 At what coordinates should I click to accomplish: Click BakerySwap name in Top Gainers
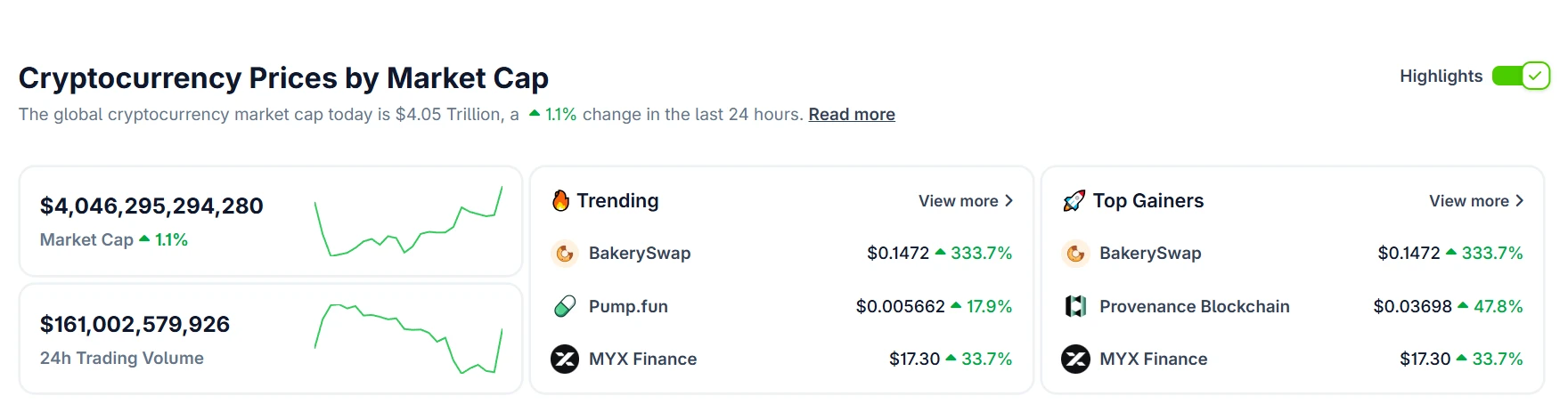[1150, 254]
